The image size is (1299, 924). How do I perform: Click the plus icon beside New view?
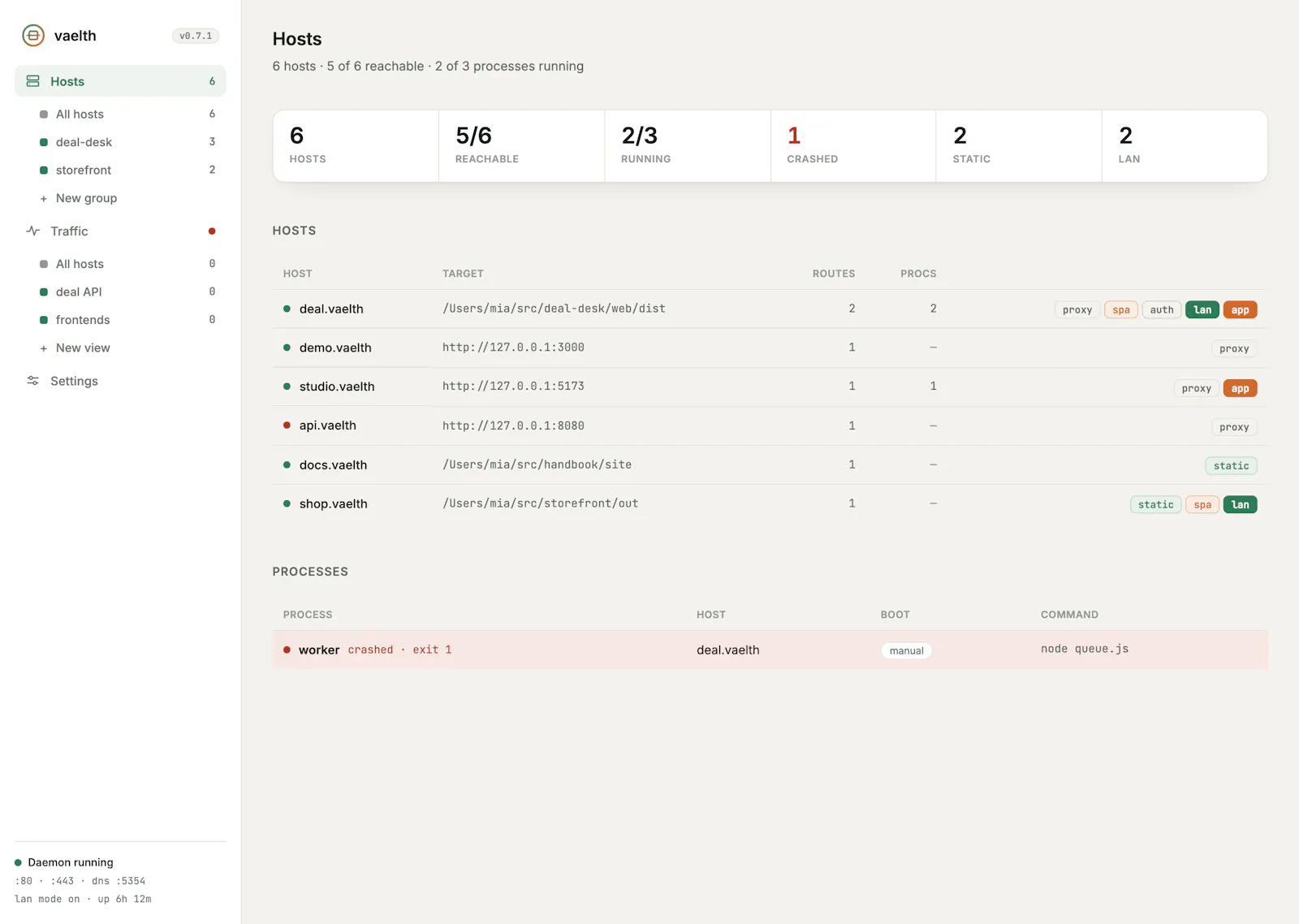pos(44,348)
